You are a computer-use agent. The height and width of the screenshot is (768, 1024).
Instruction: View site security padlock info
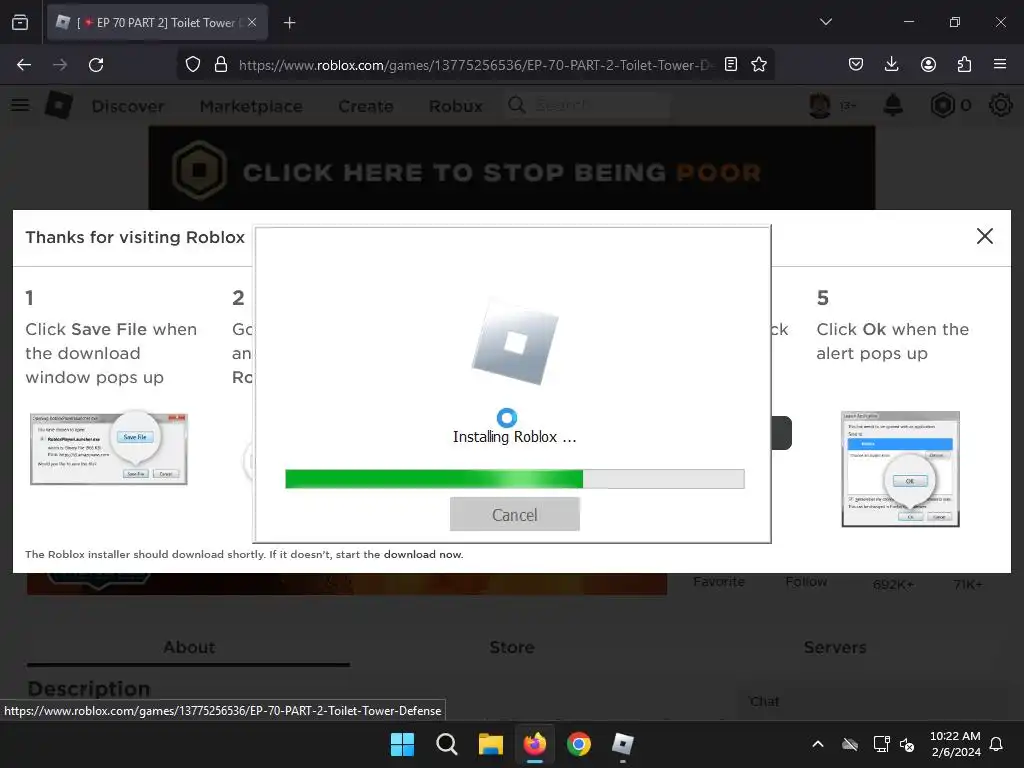221,65
